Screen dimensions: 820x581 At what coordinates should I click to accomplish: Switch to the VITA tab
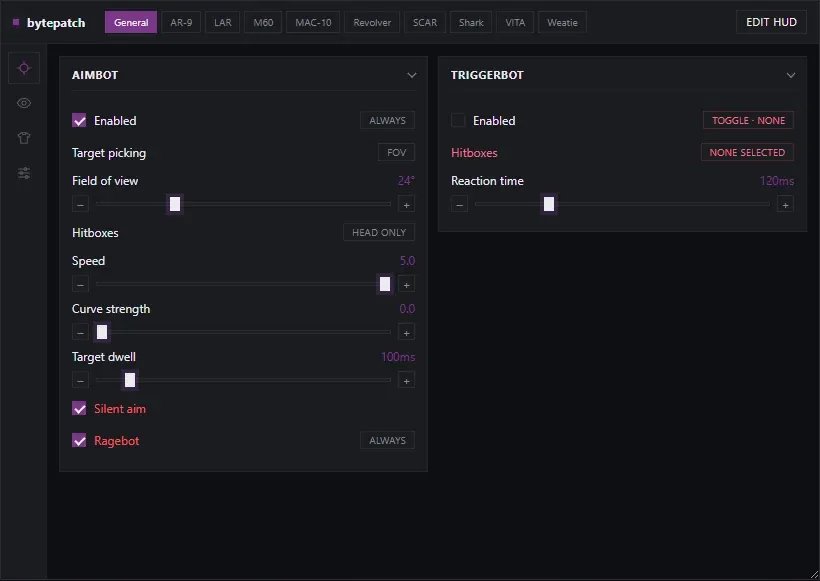point(515,22)
